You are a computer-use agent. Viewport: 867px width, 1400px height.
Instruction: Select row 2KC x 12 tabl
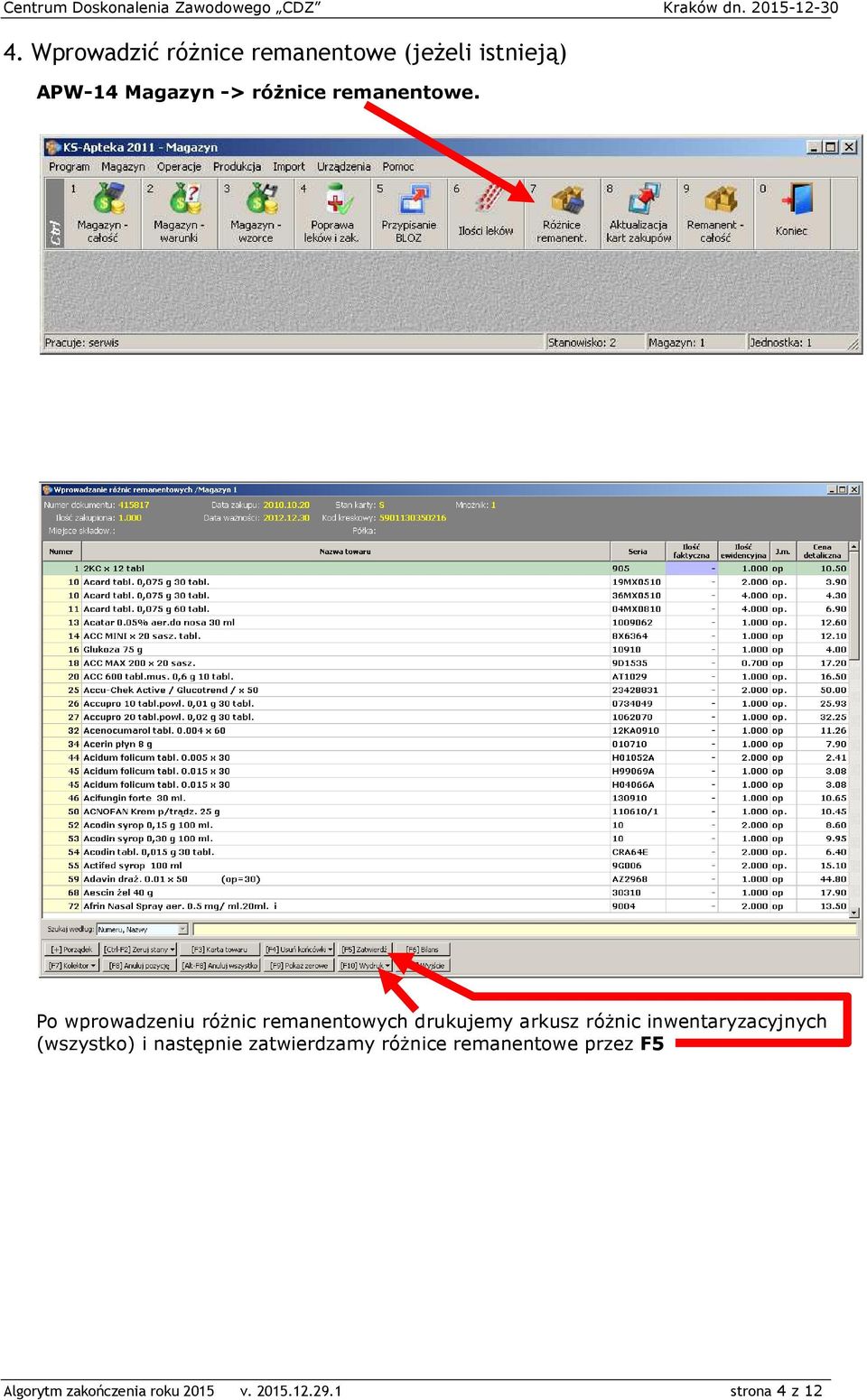coord(446,569)
